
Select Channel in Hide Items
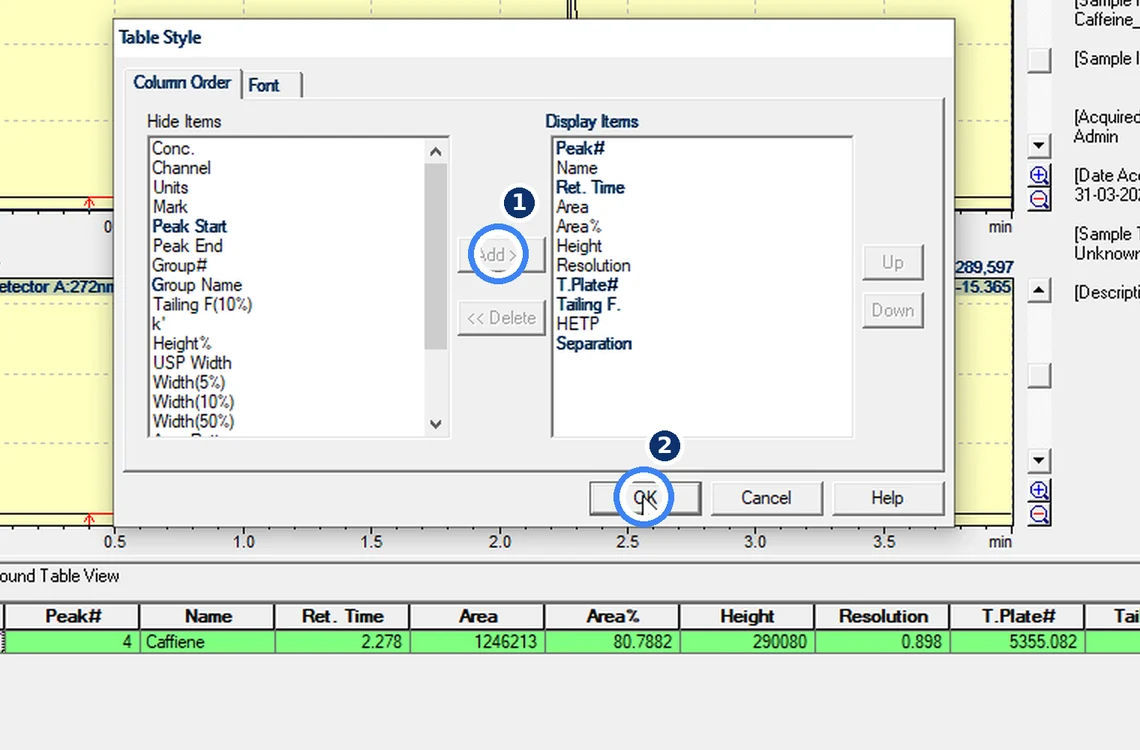pos(181,168)
